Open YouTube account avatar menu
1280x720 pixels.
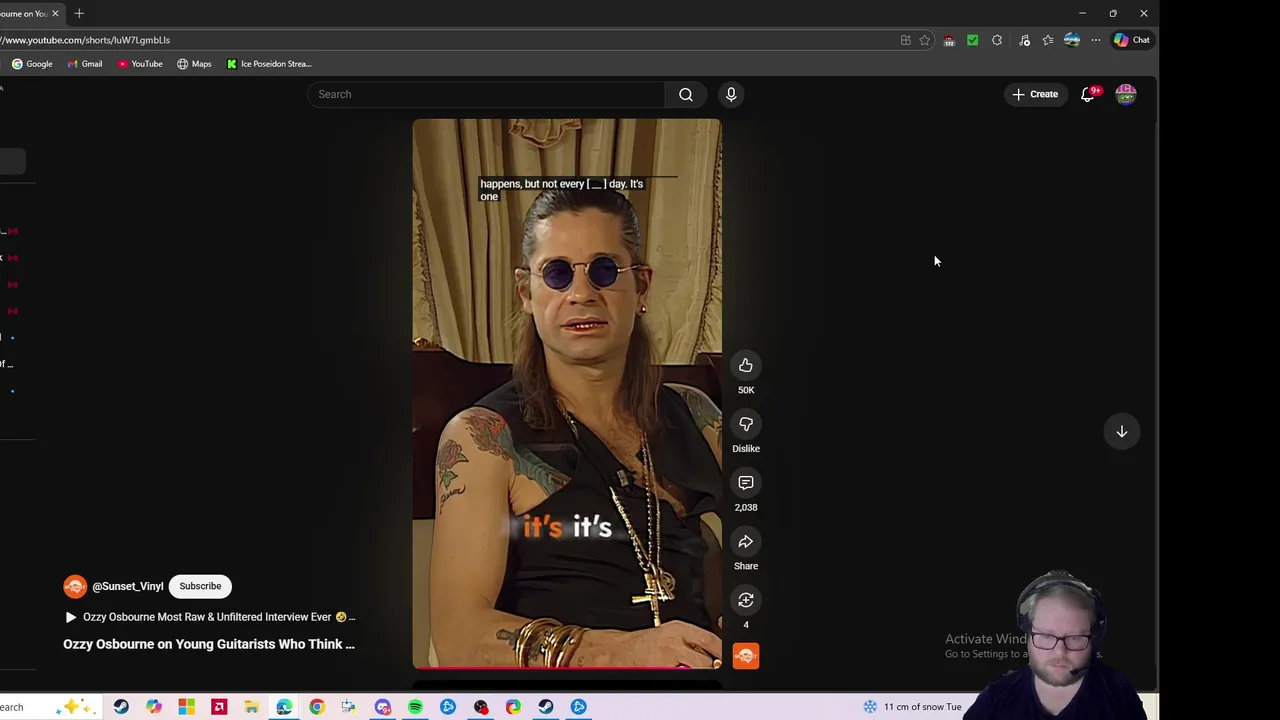[1126, 94]
